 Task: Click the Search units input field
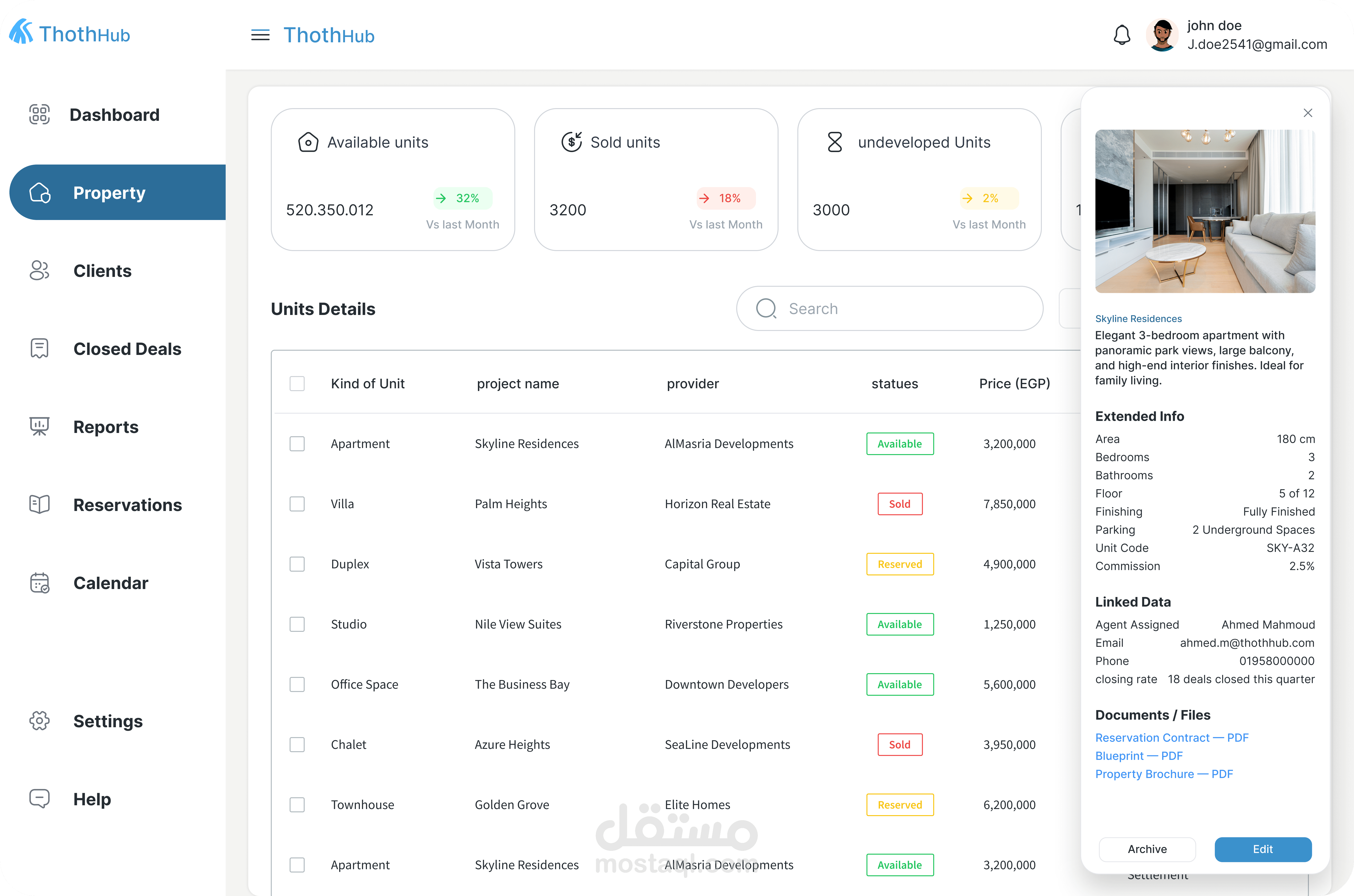pyautogui.click(x=890, y=309)
